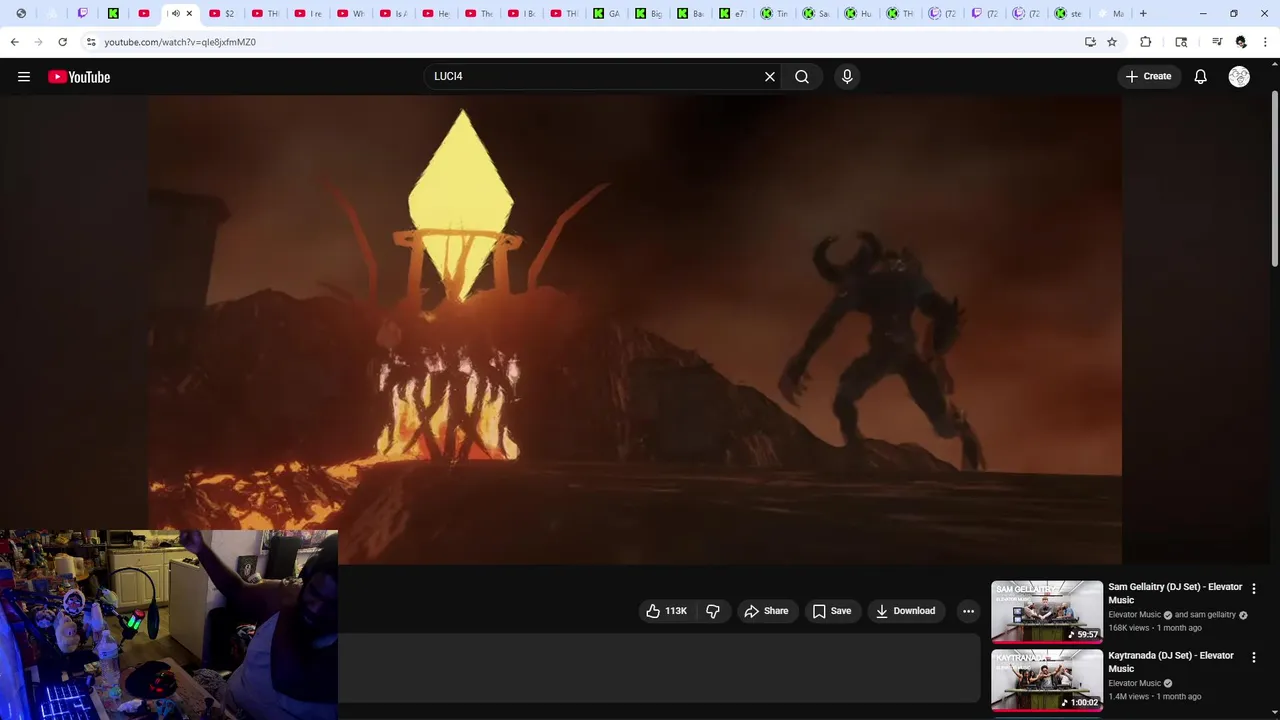Clear the search text with the X

pos(770,77)
